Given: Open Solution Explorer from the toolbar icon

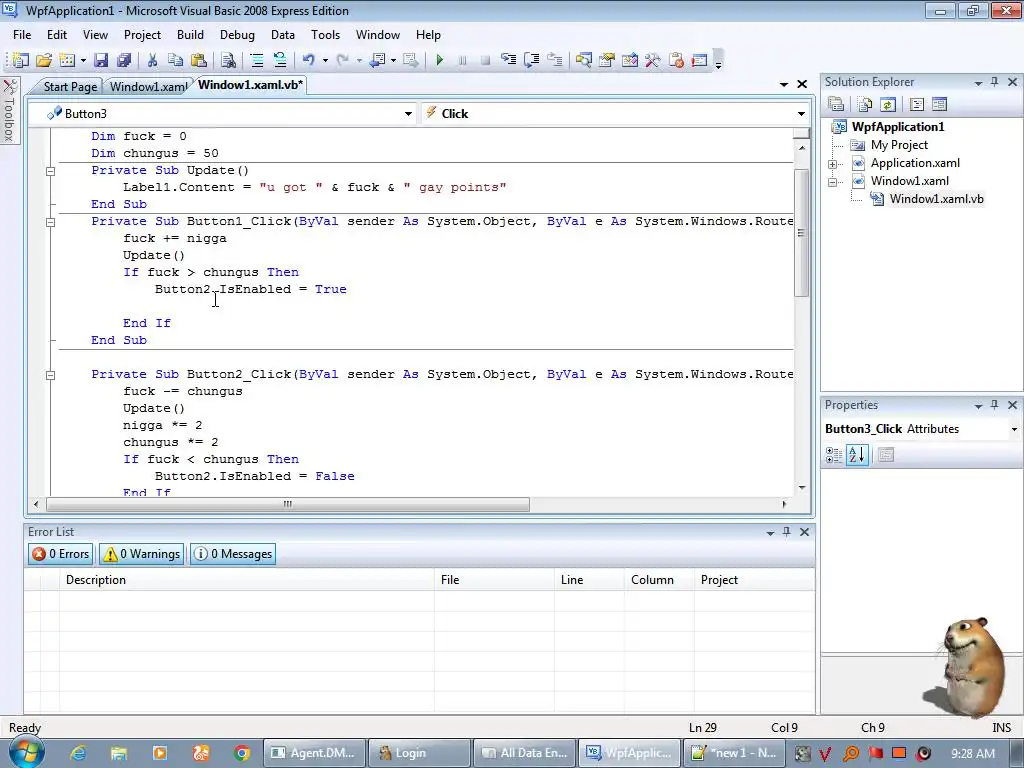Looking at the screenshot, I should click(x=583, y=61).
